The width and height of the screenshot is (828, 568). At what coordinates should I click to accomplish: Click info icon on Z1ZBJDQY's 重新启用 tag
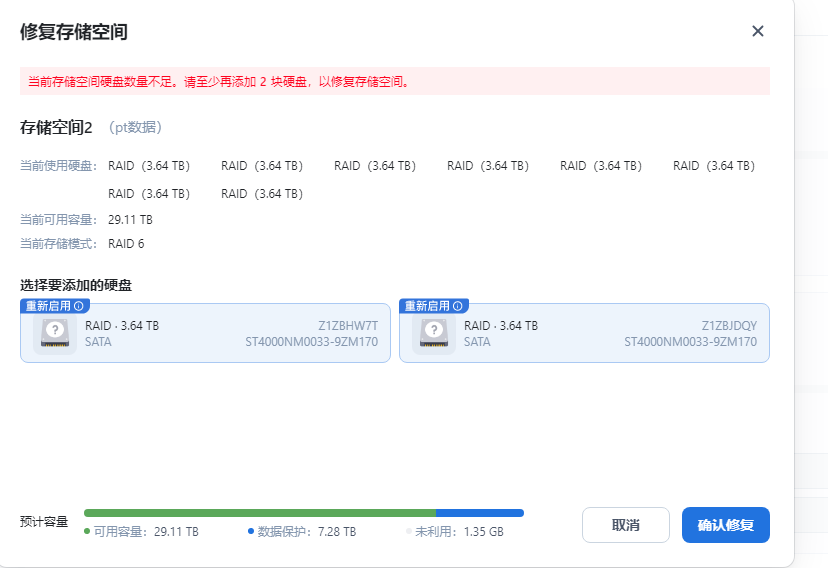(x=458, y=306)
